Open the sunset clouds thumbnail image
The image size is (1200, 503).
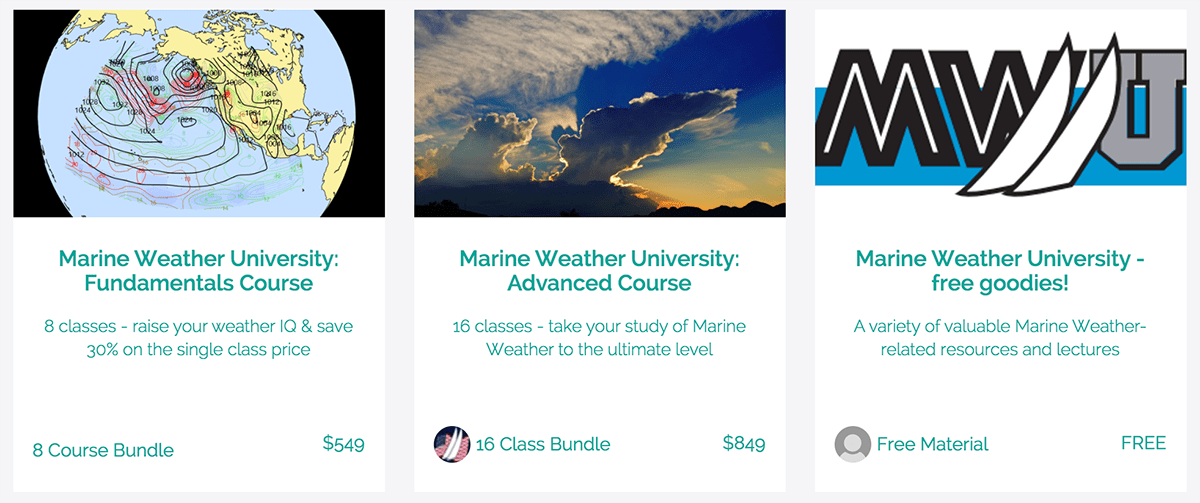tap(599, 113)
